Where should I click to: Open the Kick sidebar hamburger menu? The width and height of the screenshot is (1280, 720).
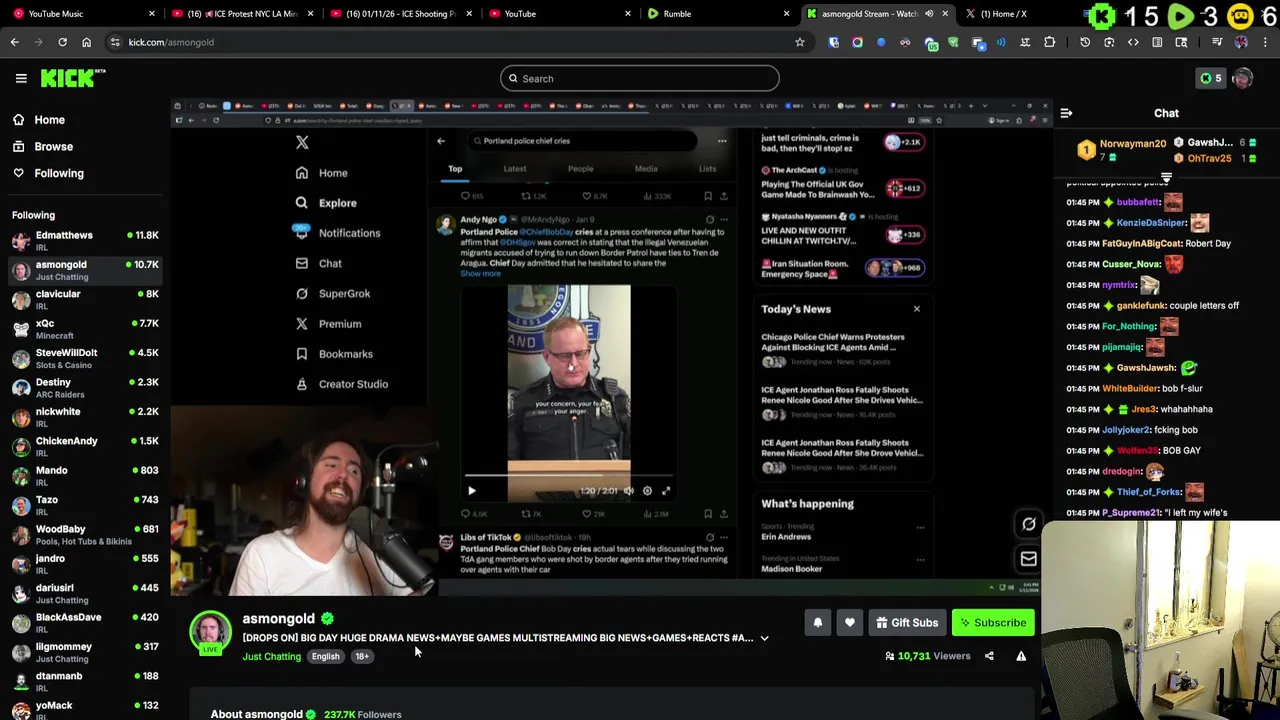pos(21,78)
